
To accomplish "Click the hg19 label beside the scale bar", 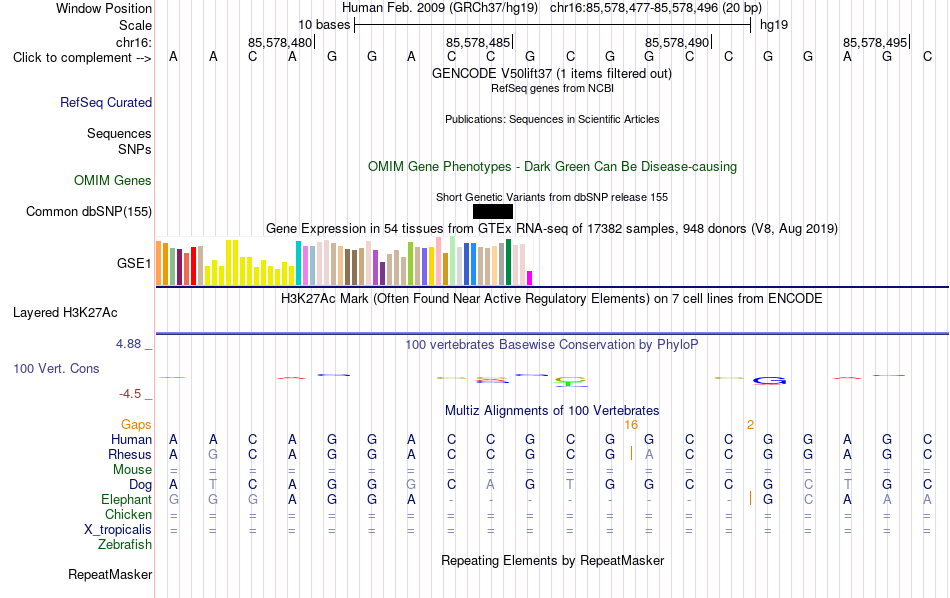I will tap(774, 25).
